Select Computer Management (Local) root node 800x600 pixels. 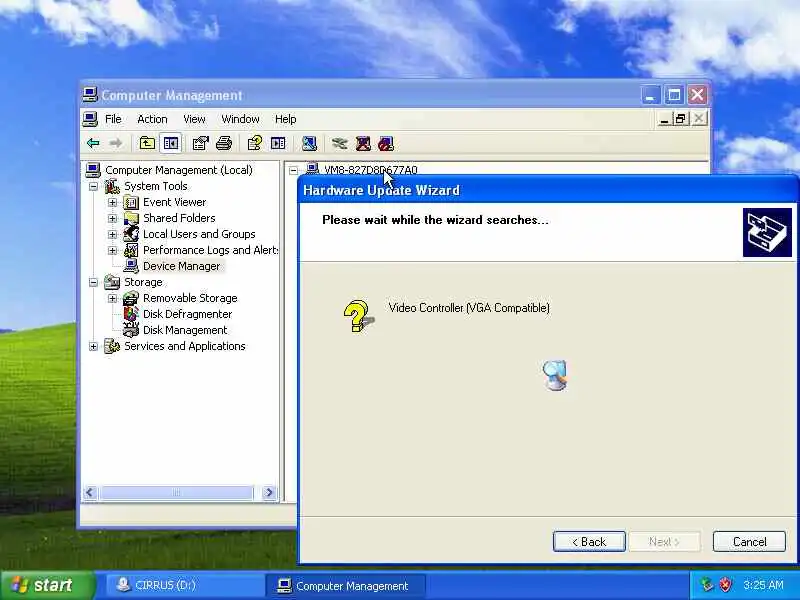(179, 170)
